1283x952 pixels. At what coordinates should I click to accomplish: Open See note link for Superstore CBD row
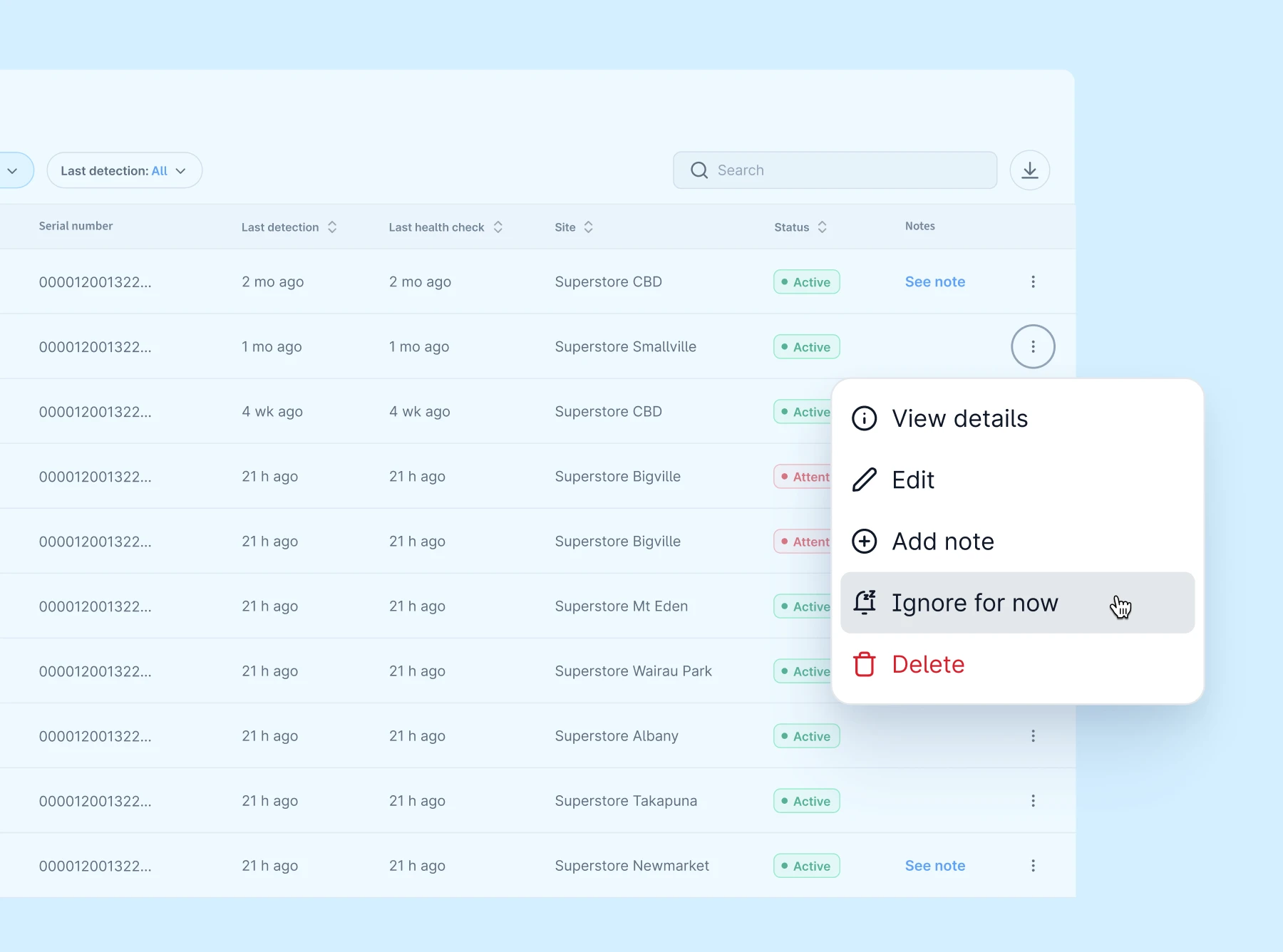[x=935, y=281]
